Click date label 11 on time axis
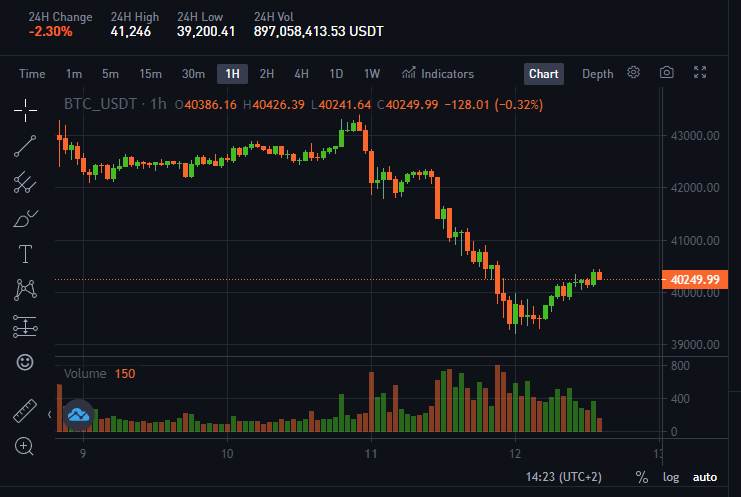 tap(371, 454)
